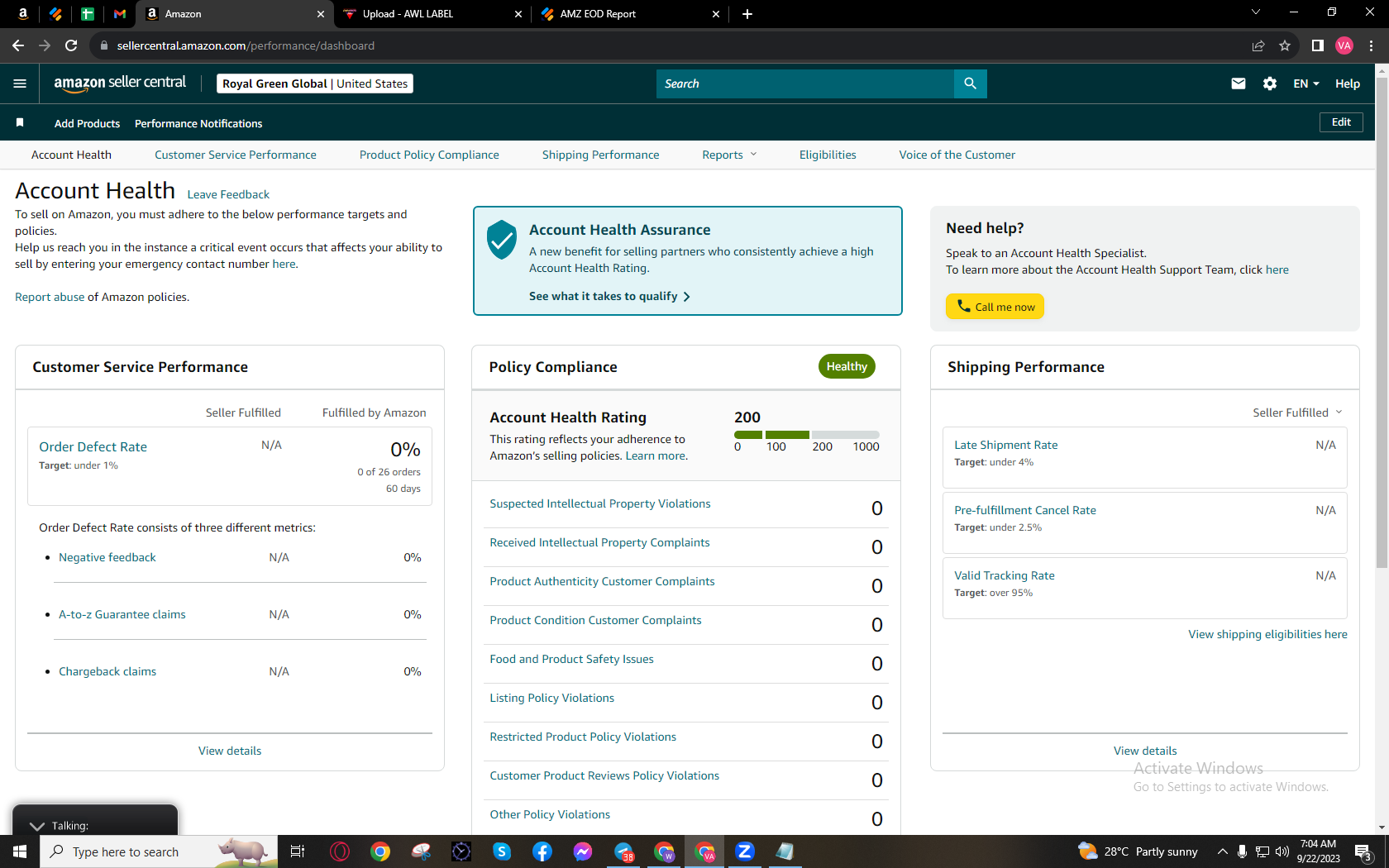This screenshot has height=868, width=1389.
Task: Open the Chrome three-dot menu
Action: pyautogui.click(x=1371, y=45)
